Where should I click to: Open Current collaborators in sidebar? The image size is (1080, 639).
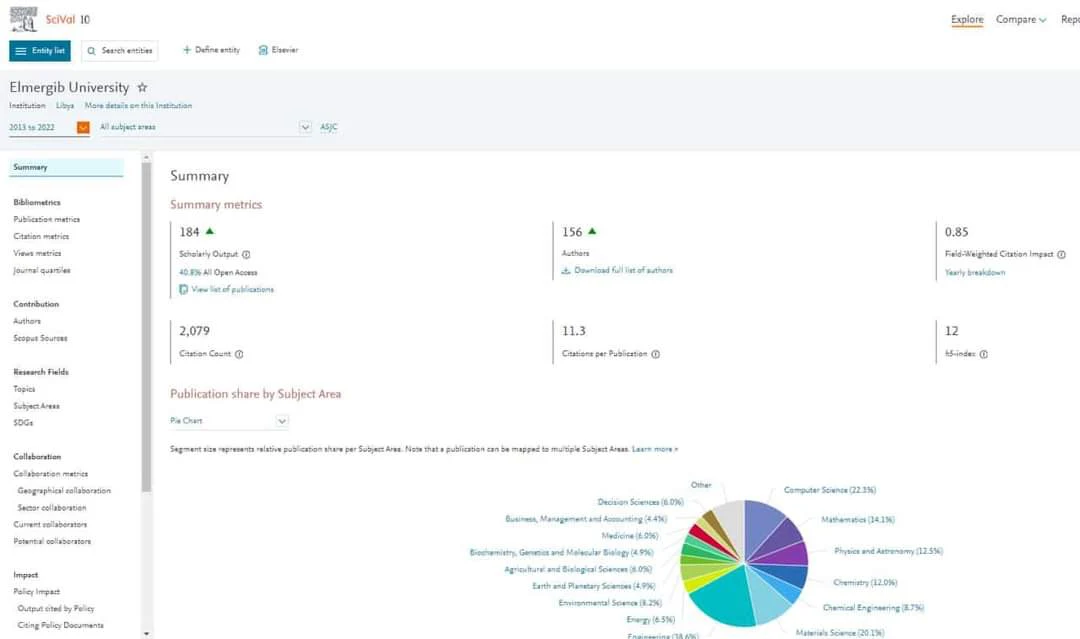[50, 525]
